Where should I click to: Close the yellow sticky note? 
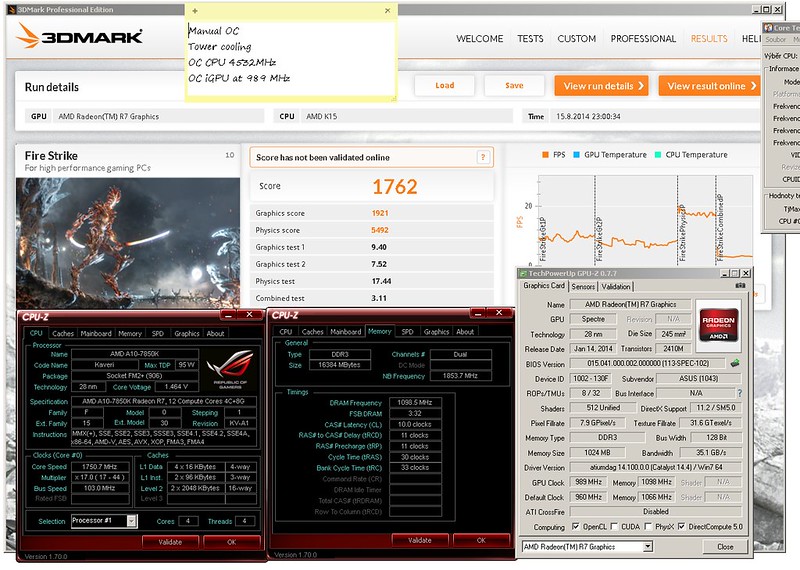point(387,10)
